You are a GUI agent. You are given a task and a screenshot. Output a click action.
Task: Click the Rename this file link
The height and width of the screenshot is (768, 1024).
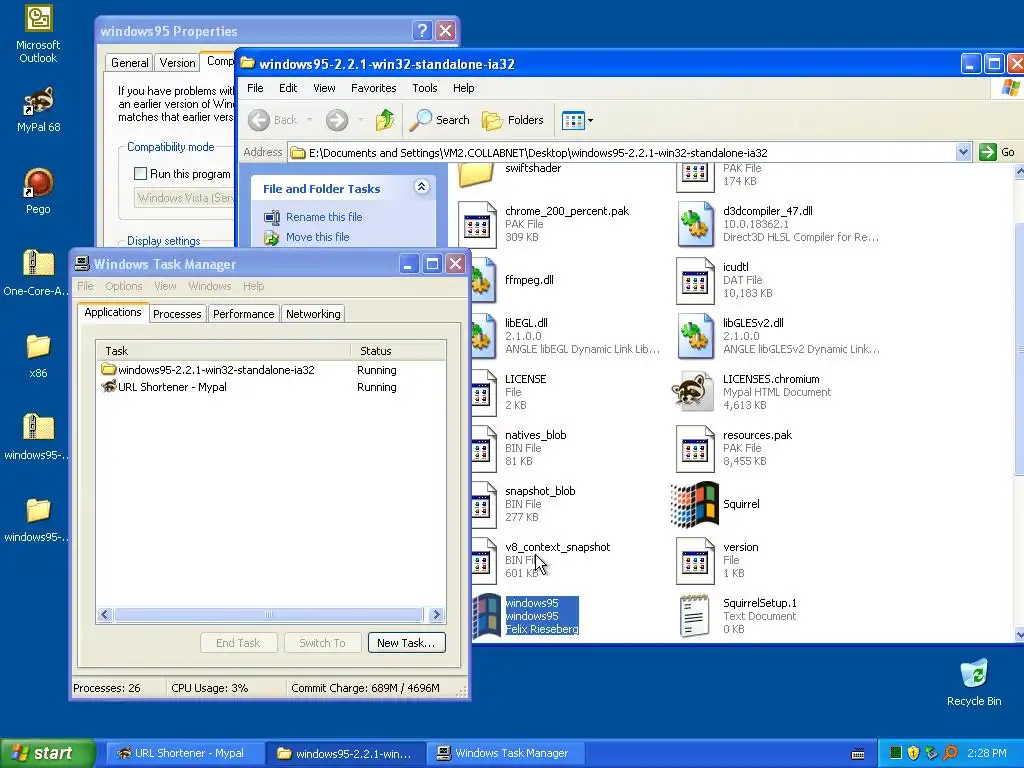point(324,217)
